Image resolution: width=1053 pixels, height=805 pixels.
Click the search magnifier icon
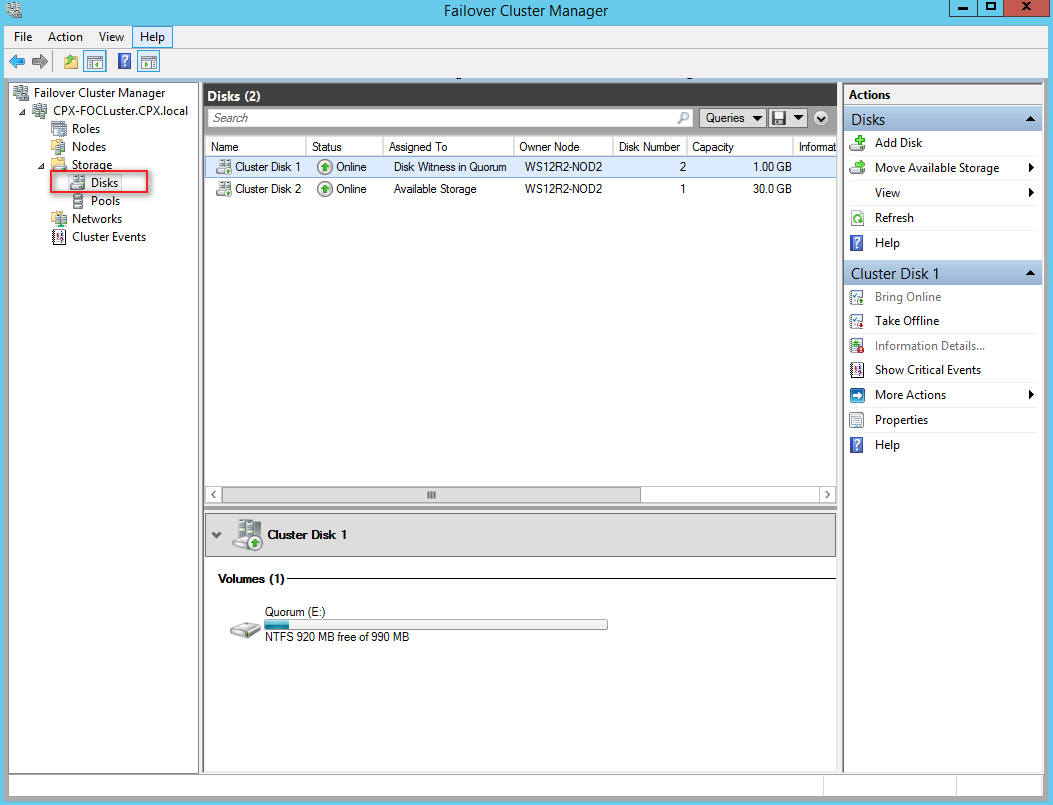tap(683, 118)
